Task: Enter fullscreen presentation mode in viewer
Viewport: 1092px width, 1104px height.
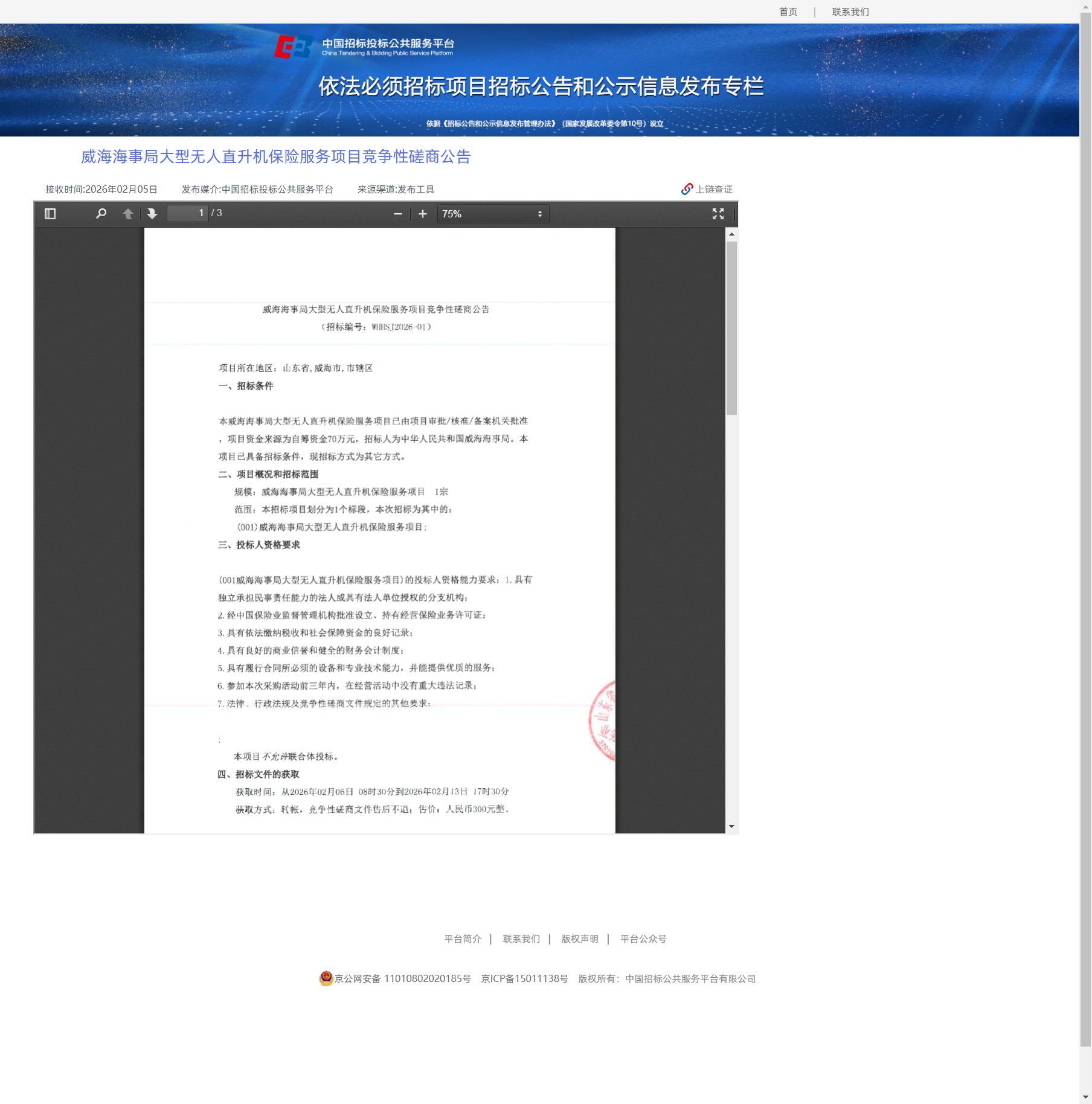Action: click(718, 214)
